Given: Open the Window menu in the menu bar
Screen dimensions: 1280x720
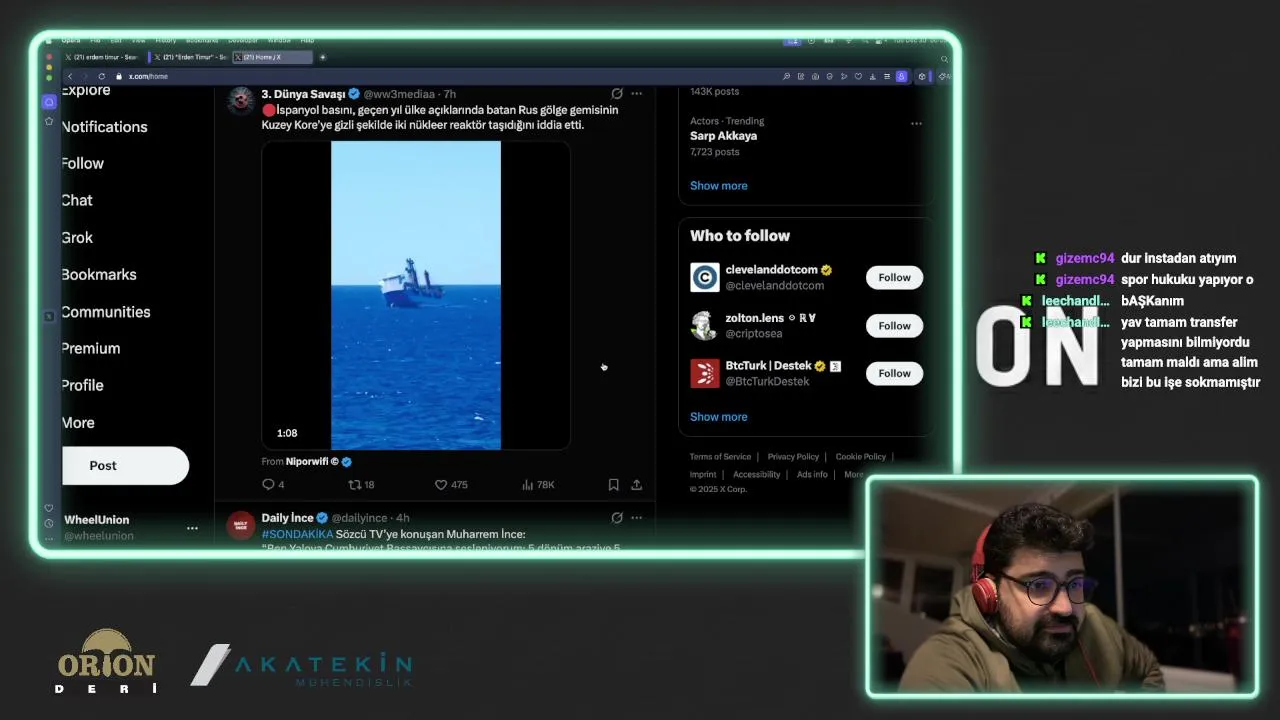Looking at the screenshot, I should click(279, 40).
